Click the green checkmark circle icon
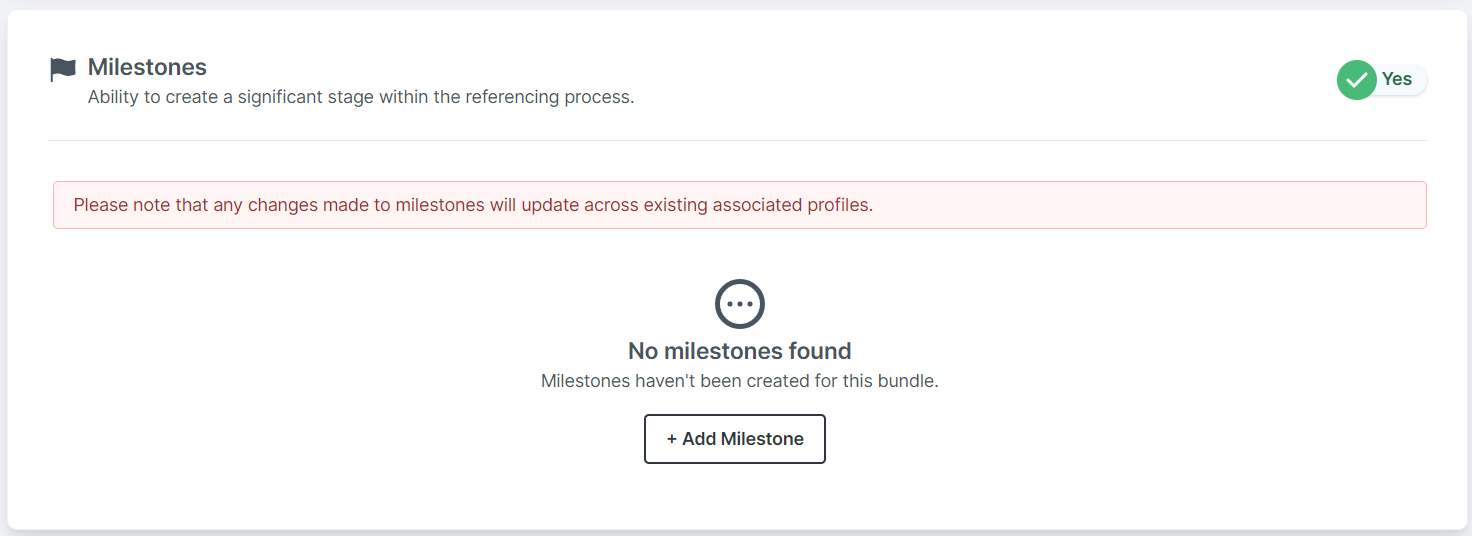The image size is (1472, 536). point(1356,80)
